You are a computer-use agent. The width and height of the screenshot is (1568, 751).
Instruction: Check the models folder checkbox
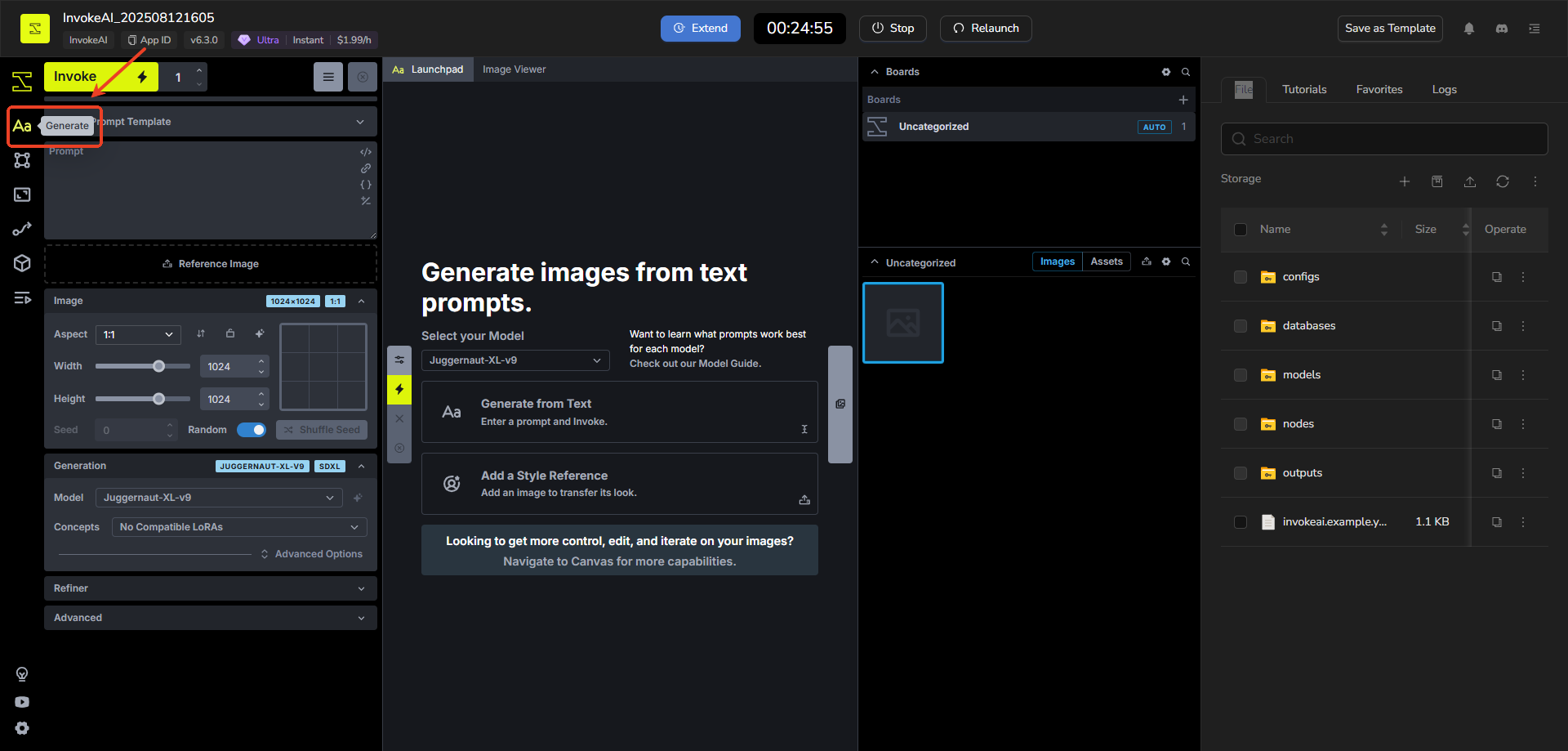tap(1241, 375)
